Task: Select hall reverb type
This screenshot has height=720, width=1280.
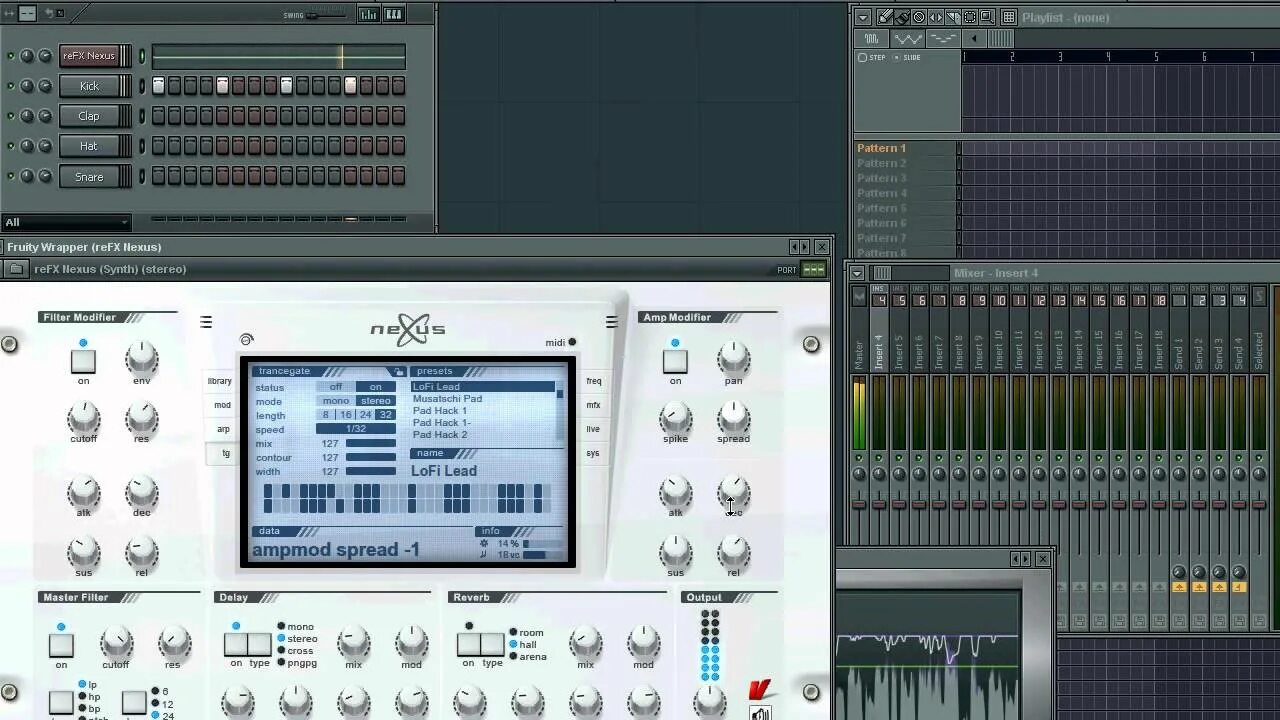Action: pyautogui.click(x=523, y=644)
